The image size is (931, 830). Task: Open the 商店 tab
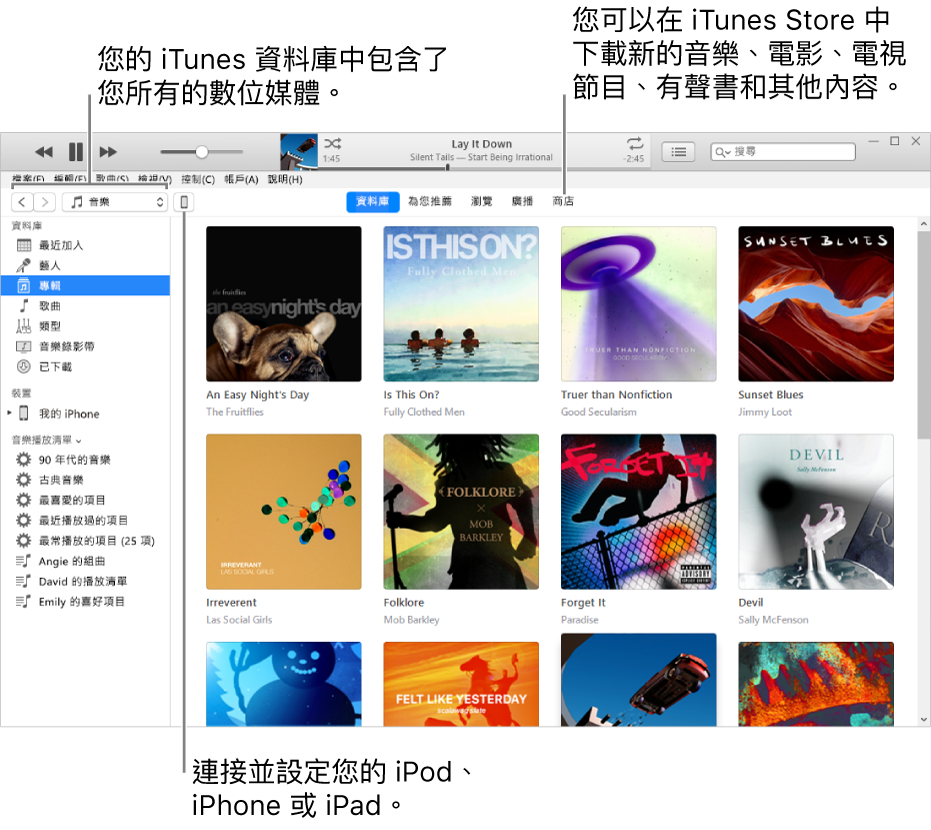click(x=563, y=202)
